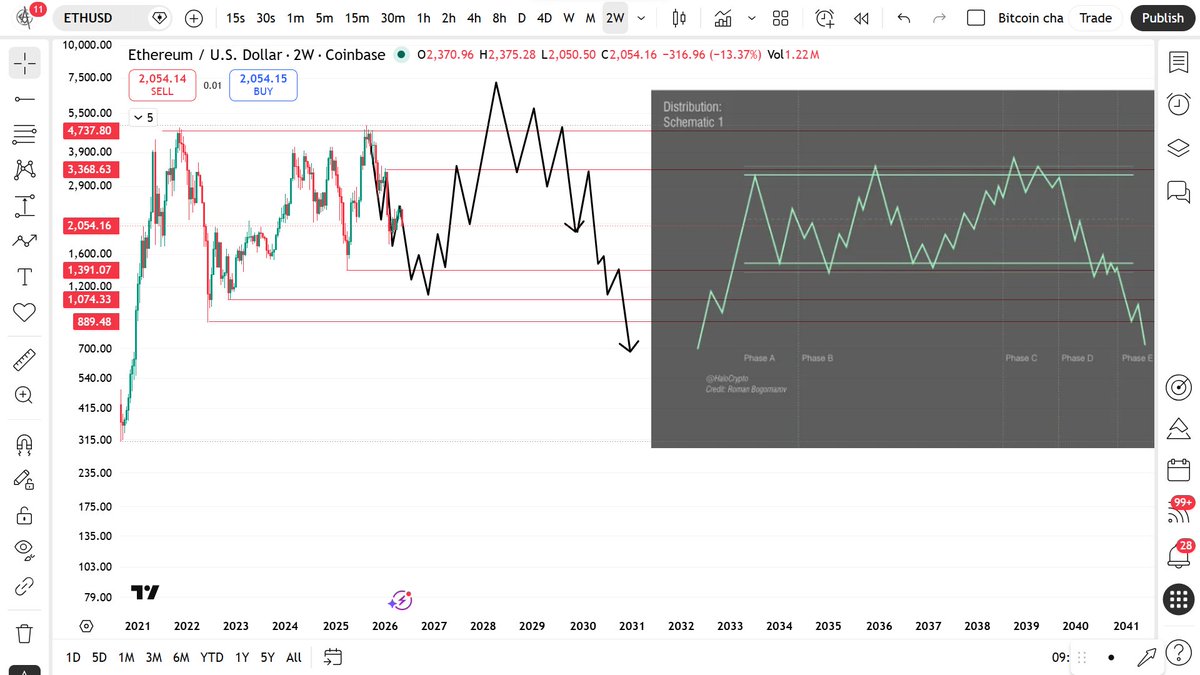Select the brush drawing tool
The image size is (1200, 675).
25,240
